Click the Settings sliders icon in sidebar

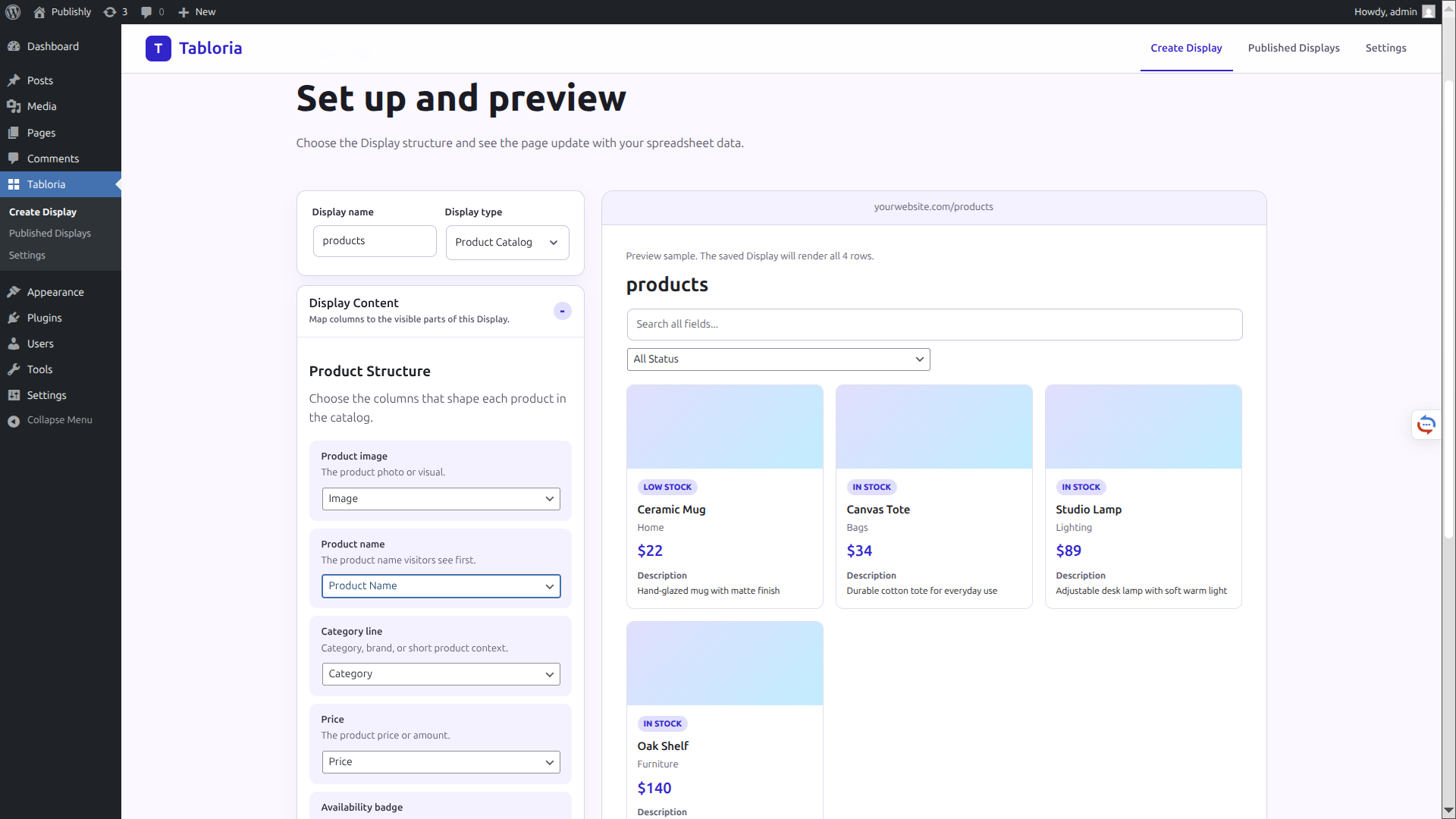(x=14, y=395)
